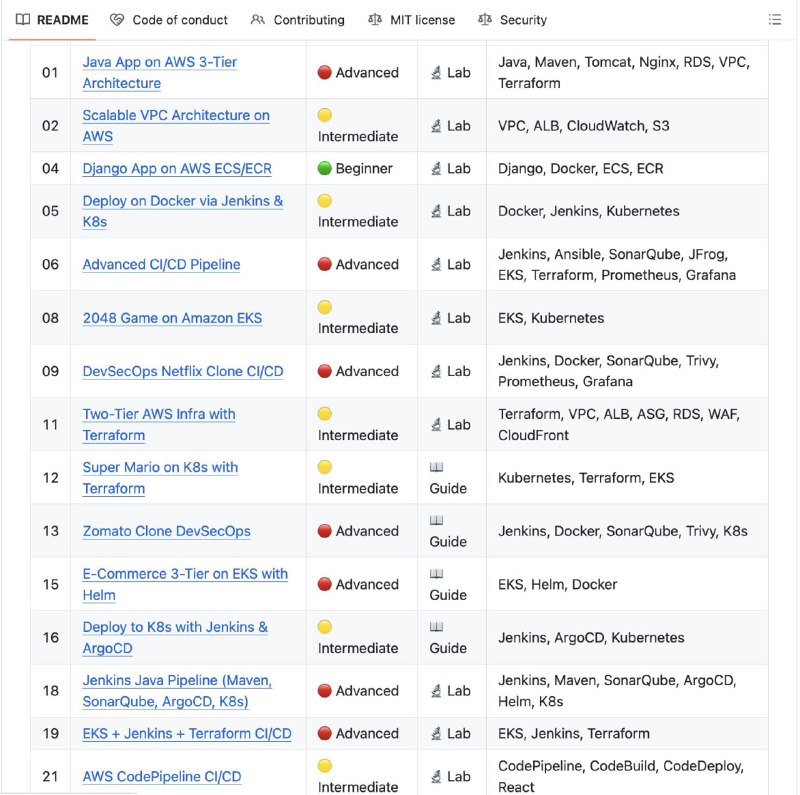Image resolution: width=800 pixels, height=795 pixels.
Task: Click 'Beginner' difficulty text
Action: (x=364, y=168)
